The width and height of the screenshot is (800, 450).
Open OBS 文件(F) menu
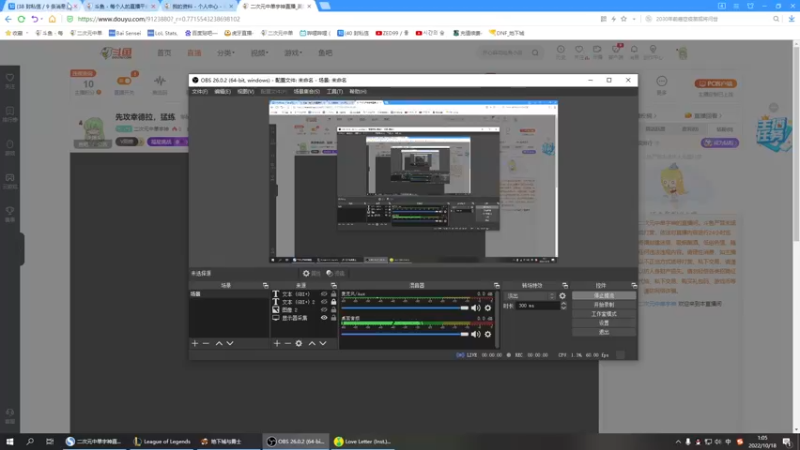click(x=199, y=92)
